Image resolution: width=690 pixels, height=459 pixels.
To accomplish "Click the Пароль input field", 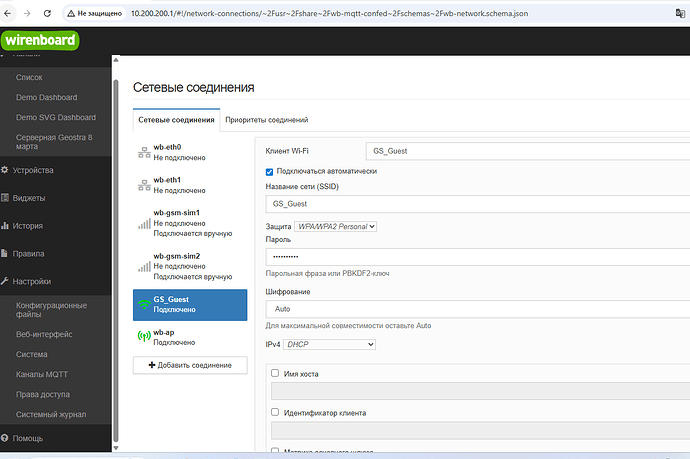I will tap(477, 257).
